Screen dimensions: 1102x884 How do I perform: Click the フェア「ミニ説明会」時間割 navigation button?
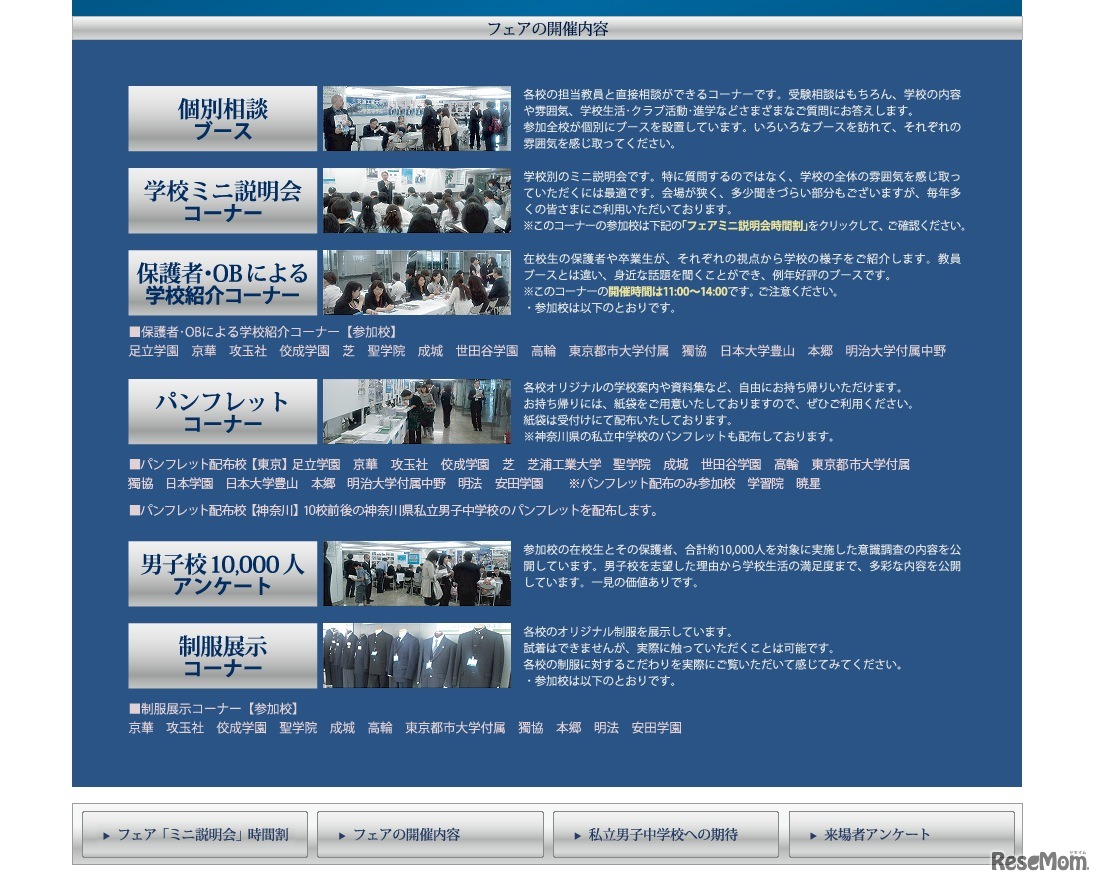click(x=193, y=834)
